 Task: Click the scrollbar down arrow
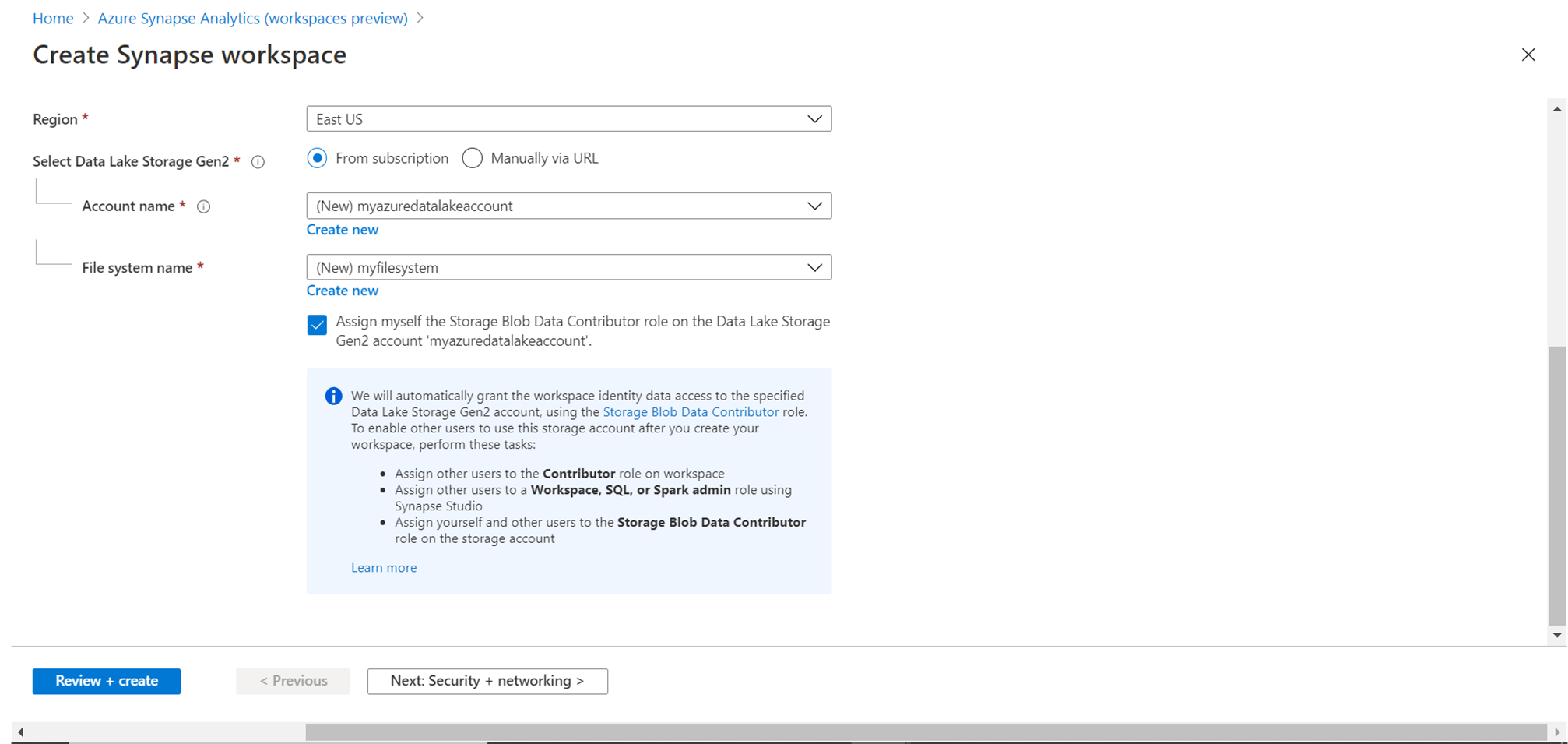[x=1558, y=635]
